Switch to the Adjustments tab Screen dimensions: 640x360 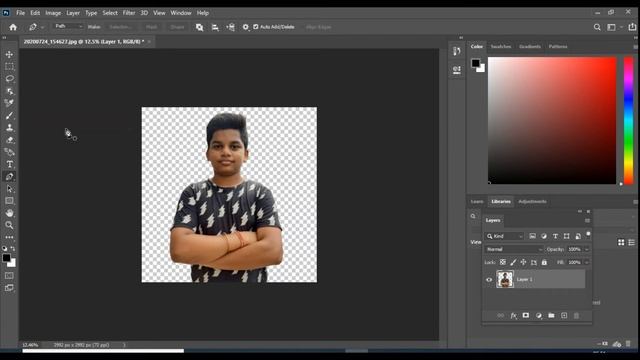[532, 202]
